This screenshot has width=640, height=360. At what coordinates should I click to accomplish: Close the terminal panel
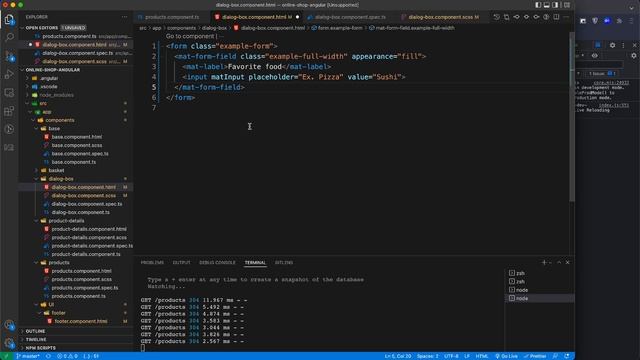coord(568,262)
